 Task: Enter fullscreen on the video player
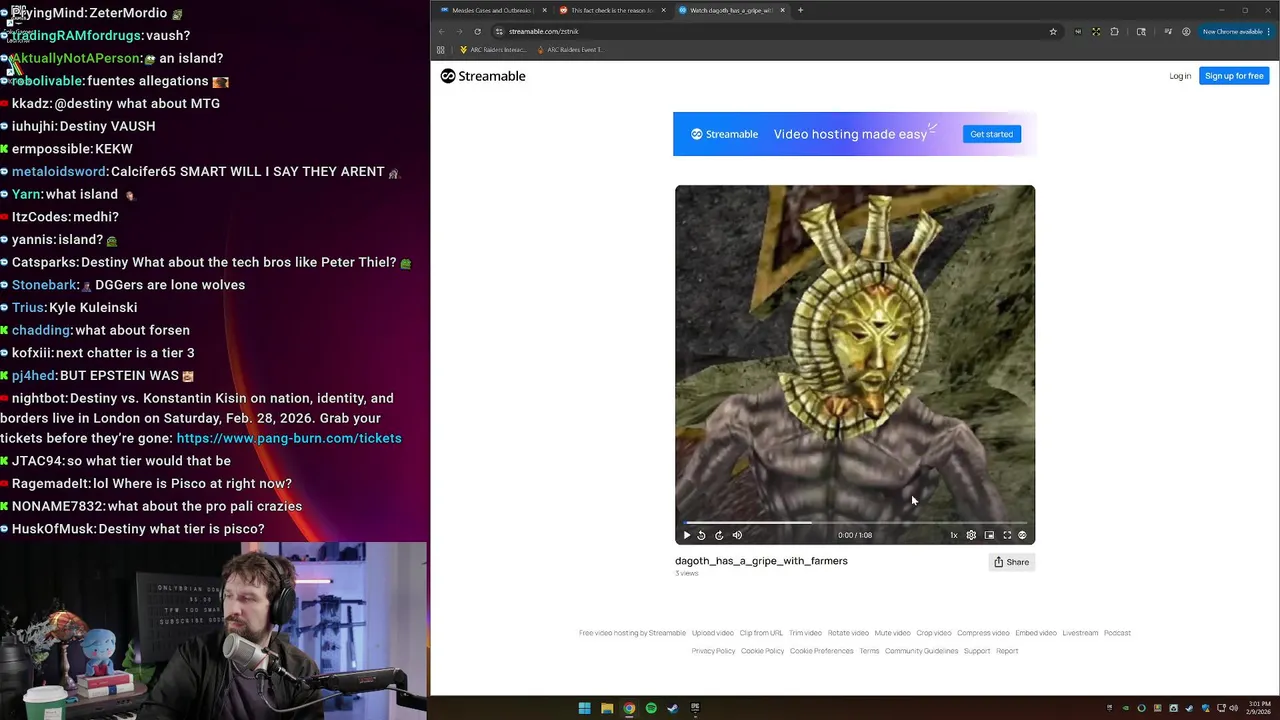coord(1007,535)
